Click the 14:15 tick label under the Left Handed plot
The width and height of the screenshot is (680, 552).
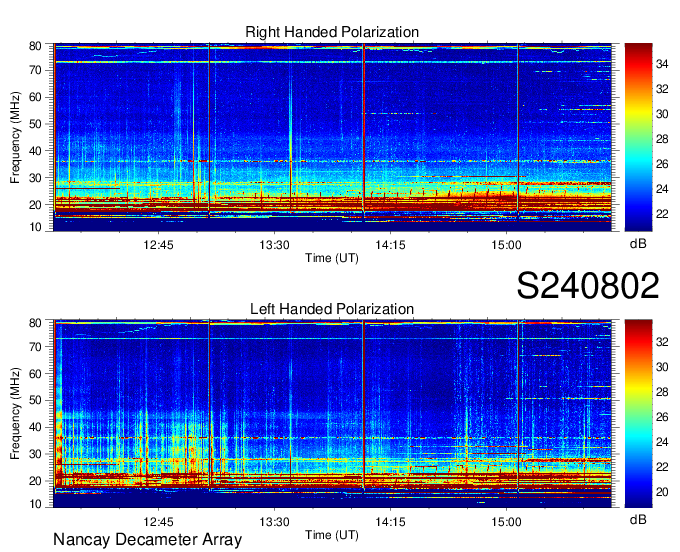click(390, 522)
